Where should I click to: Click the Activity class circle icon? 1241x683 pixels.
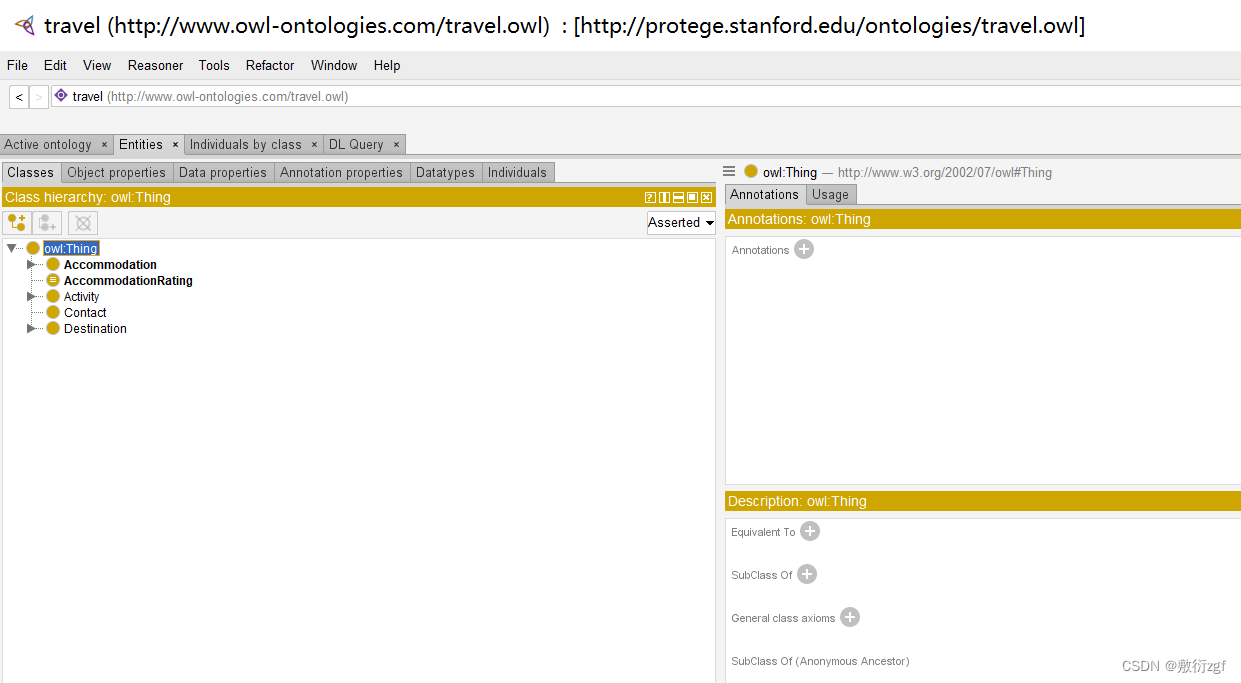click(x=53, y=296)
